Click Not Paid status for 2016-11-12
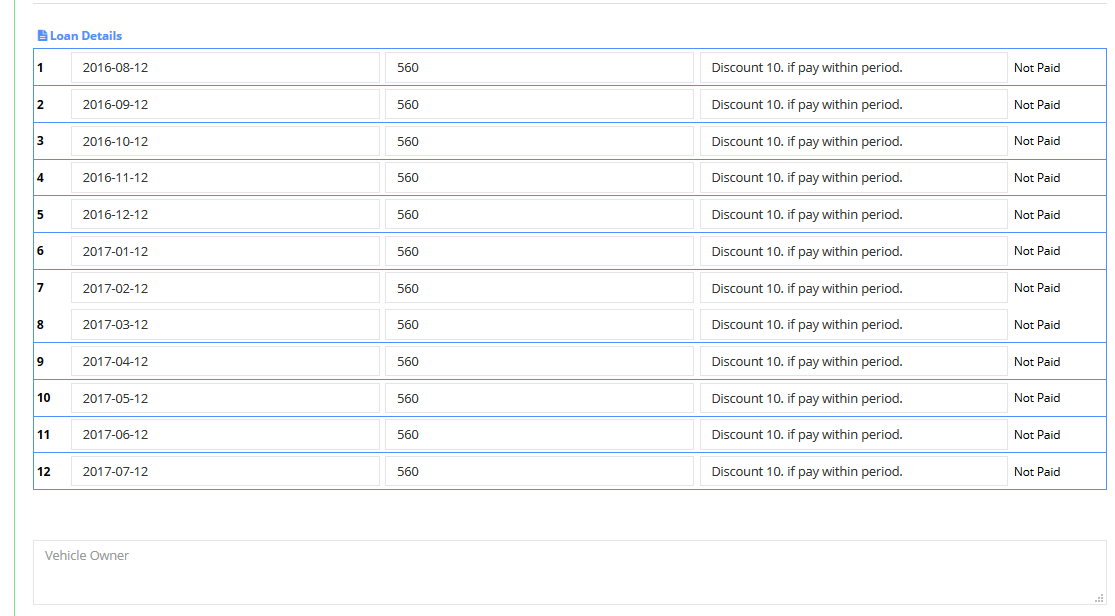The height and width of the screenshot is (616, 1115). pyautogui.click(x=1037, y=178)
